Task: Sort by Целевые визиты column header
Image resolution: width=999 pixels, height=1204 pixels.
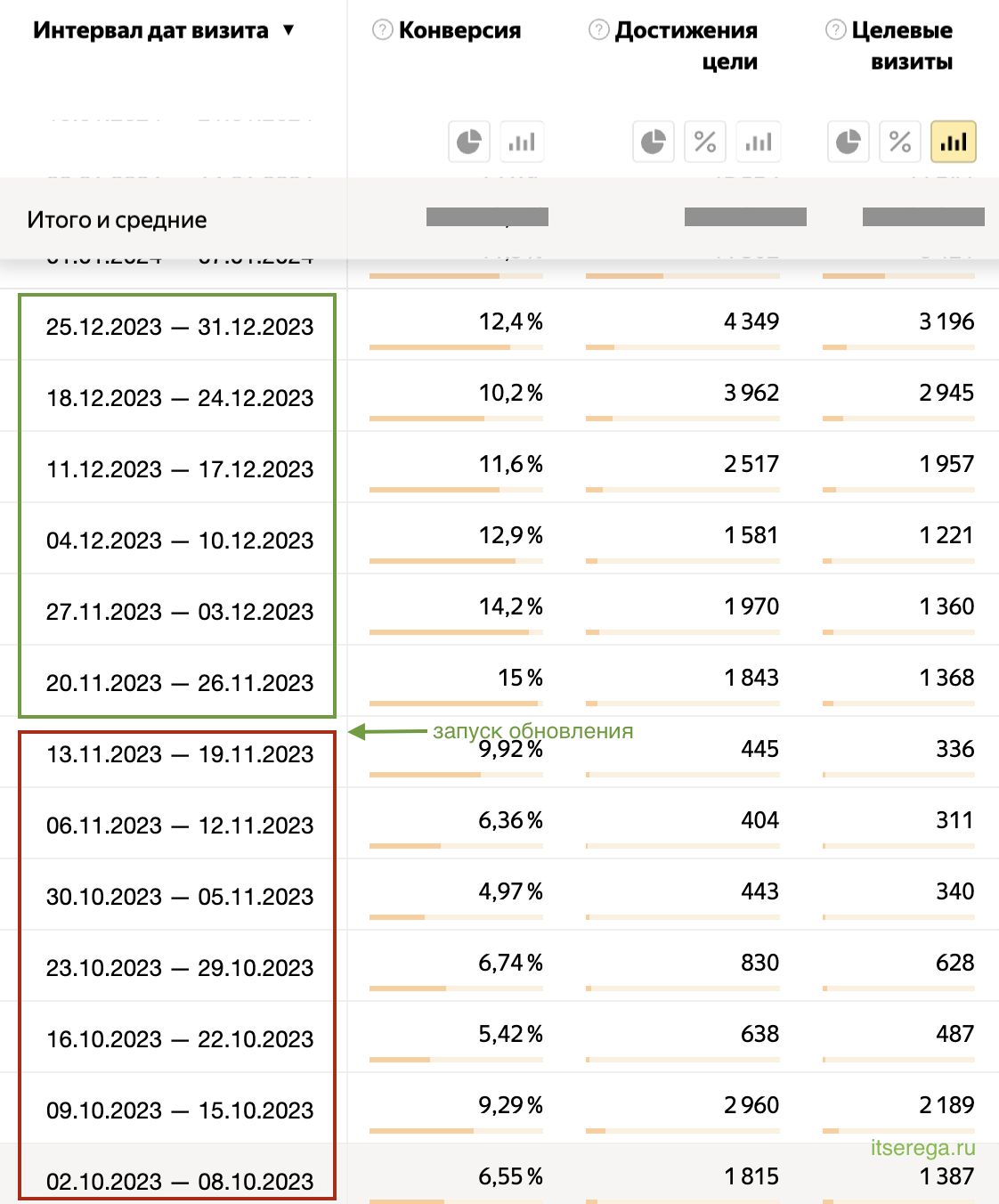Action: 901,45
